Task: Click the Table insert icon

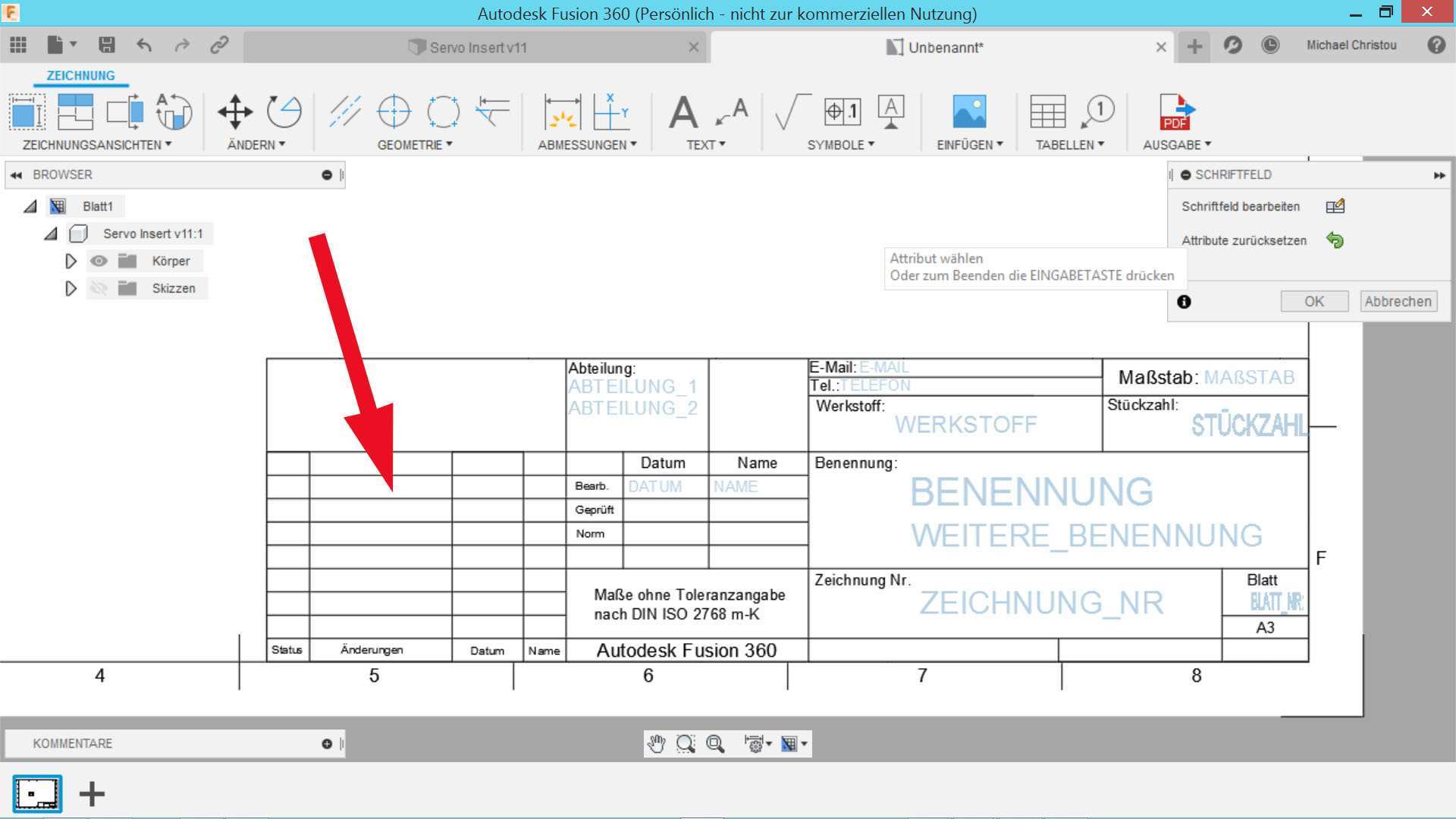Action: 1047,112
